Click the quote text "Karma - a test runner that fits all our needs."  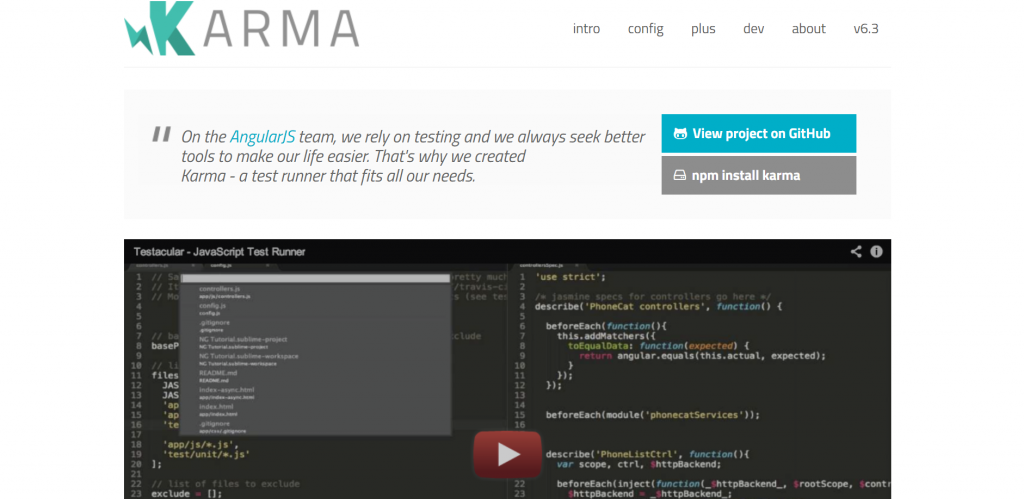tap(328, 176)
